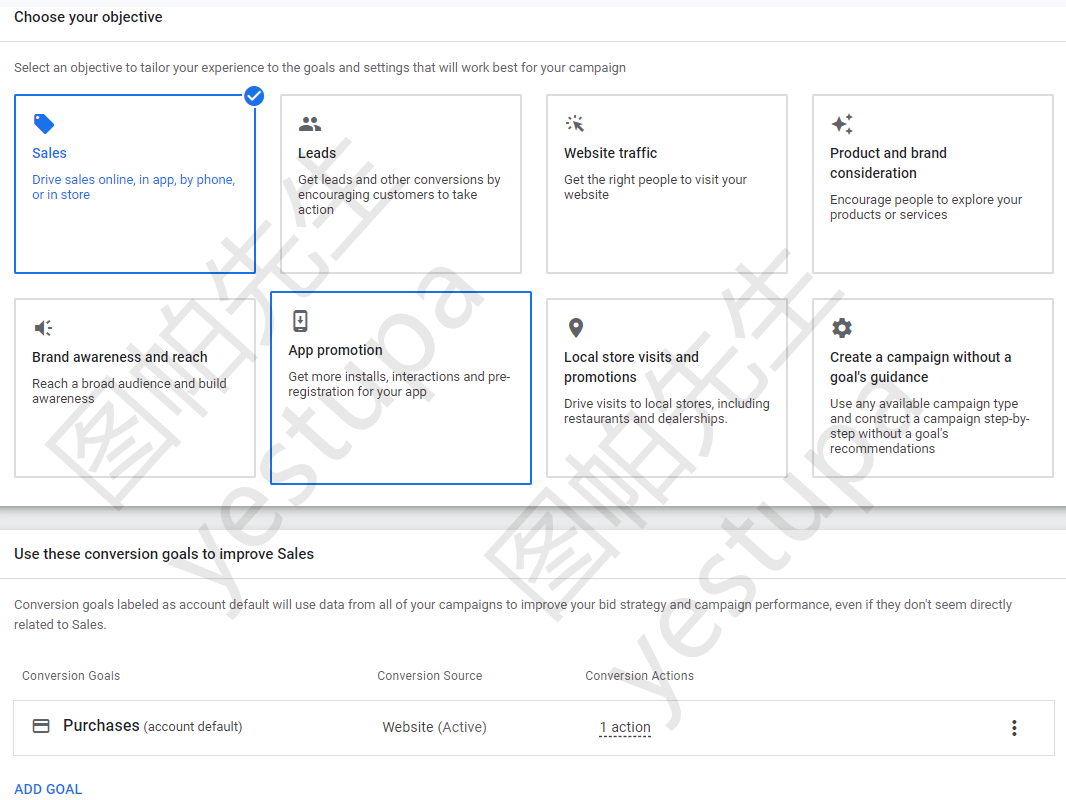The height and width of the screenshot is (800, 1066).
Task: Select the Sales objective title
Action: point(50,153)
